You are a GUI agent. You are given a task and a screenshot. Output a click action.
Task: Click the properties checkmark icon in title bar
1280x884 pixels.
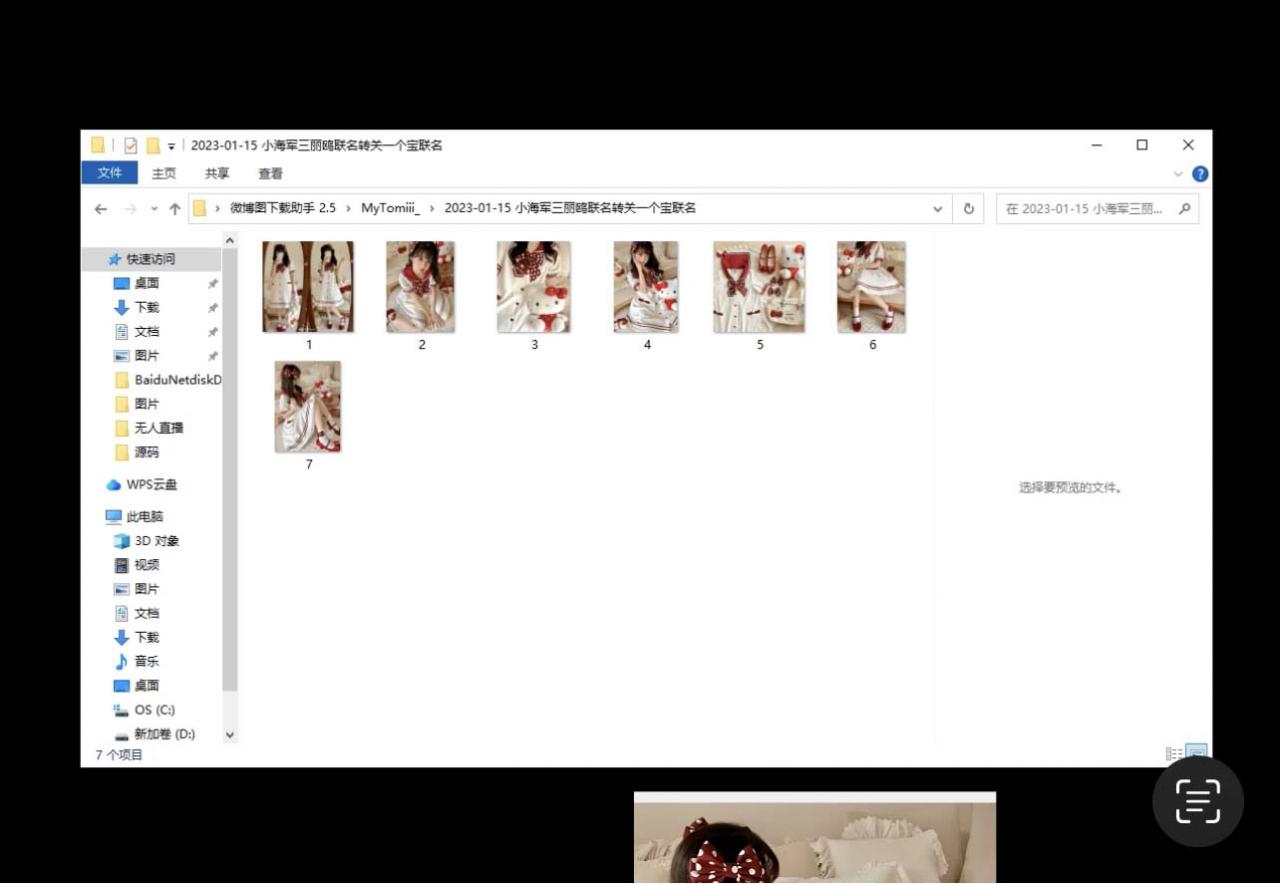click(131, 146)
